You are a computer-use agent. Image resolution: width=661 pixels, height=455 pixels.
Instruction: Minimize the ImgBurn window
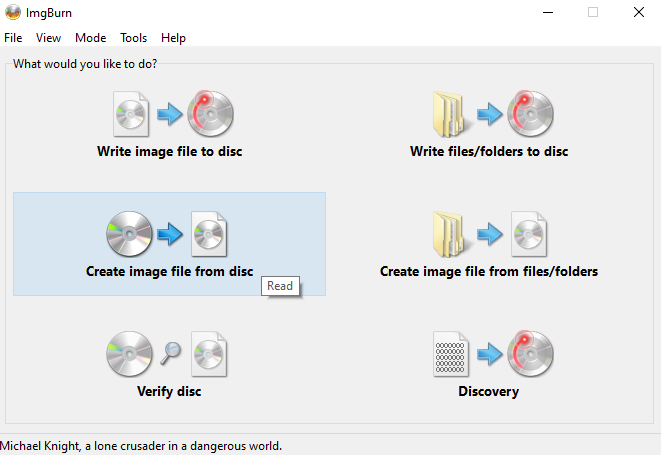(548, 13)
